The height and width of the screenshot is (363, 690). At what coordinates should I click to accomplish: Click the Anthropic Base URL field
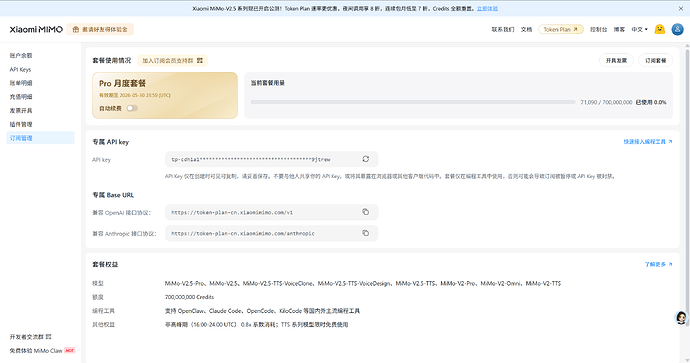(x=272, y=233)
